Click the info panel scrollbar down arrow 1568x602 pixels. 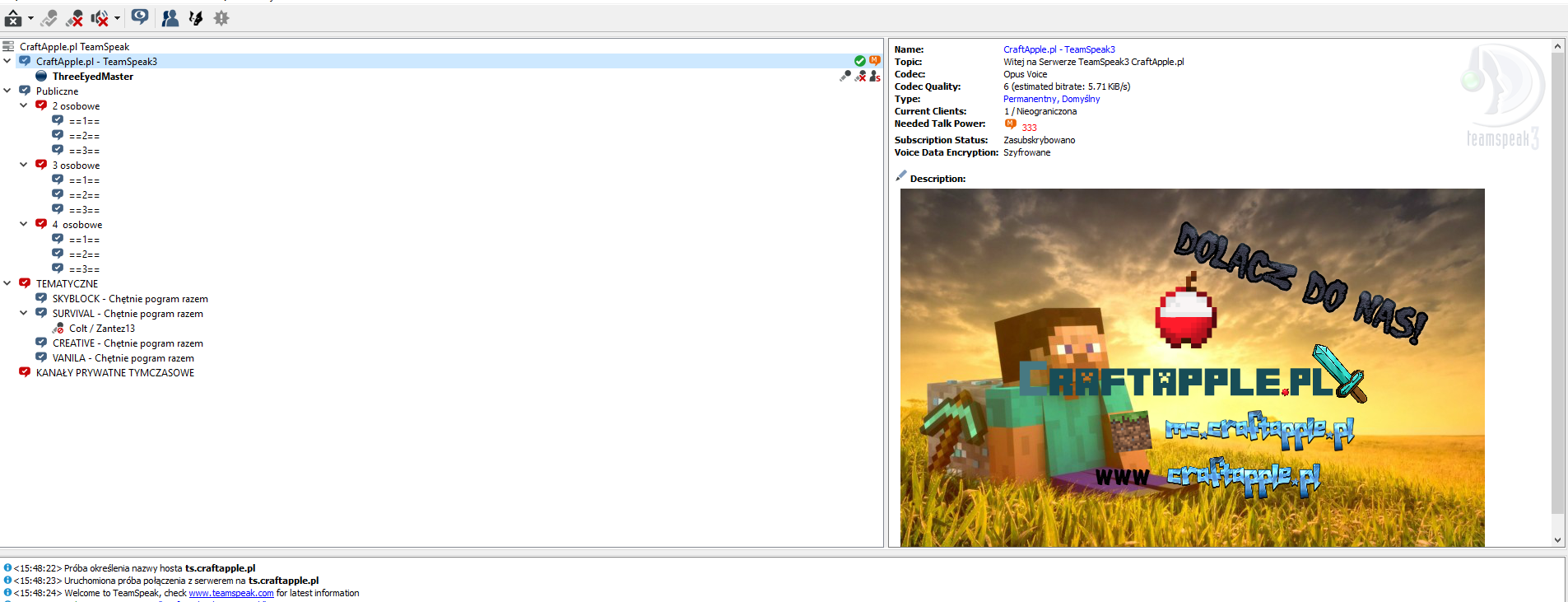(x=1557, y=540)
